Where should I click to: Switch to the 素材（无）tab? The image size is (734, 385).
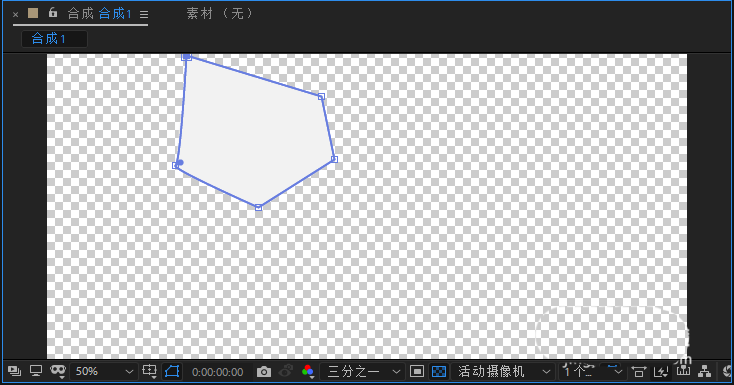pyautogui.click(x=220, y=14)
